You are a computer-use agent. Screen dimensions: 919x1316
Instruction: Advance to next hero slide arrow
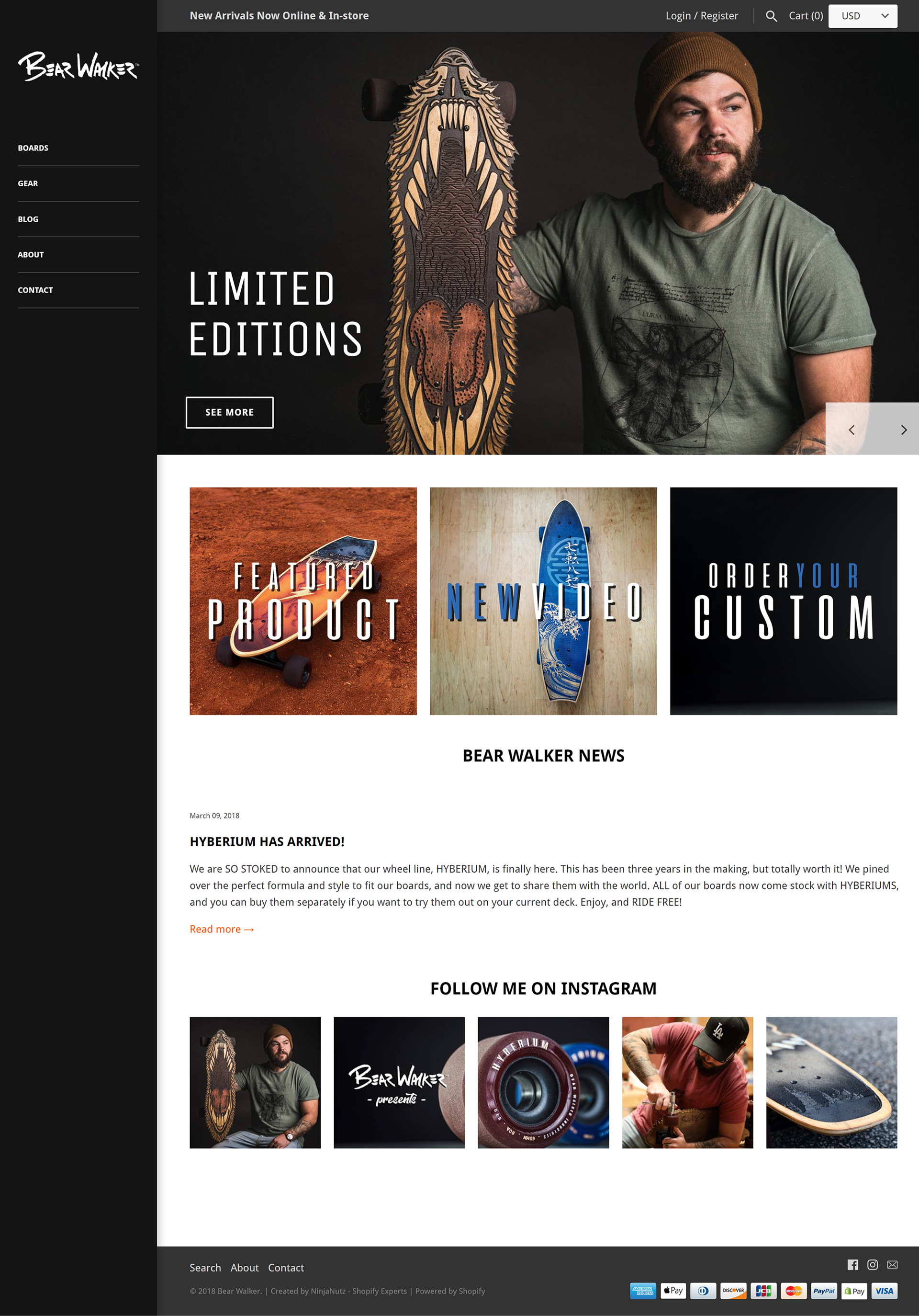(x=903, y=429)
